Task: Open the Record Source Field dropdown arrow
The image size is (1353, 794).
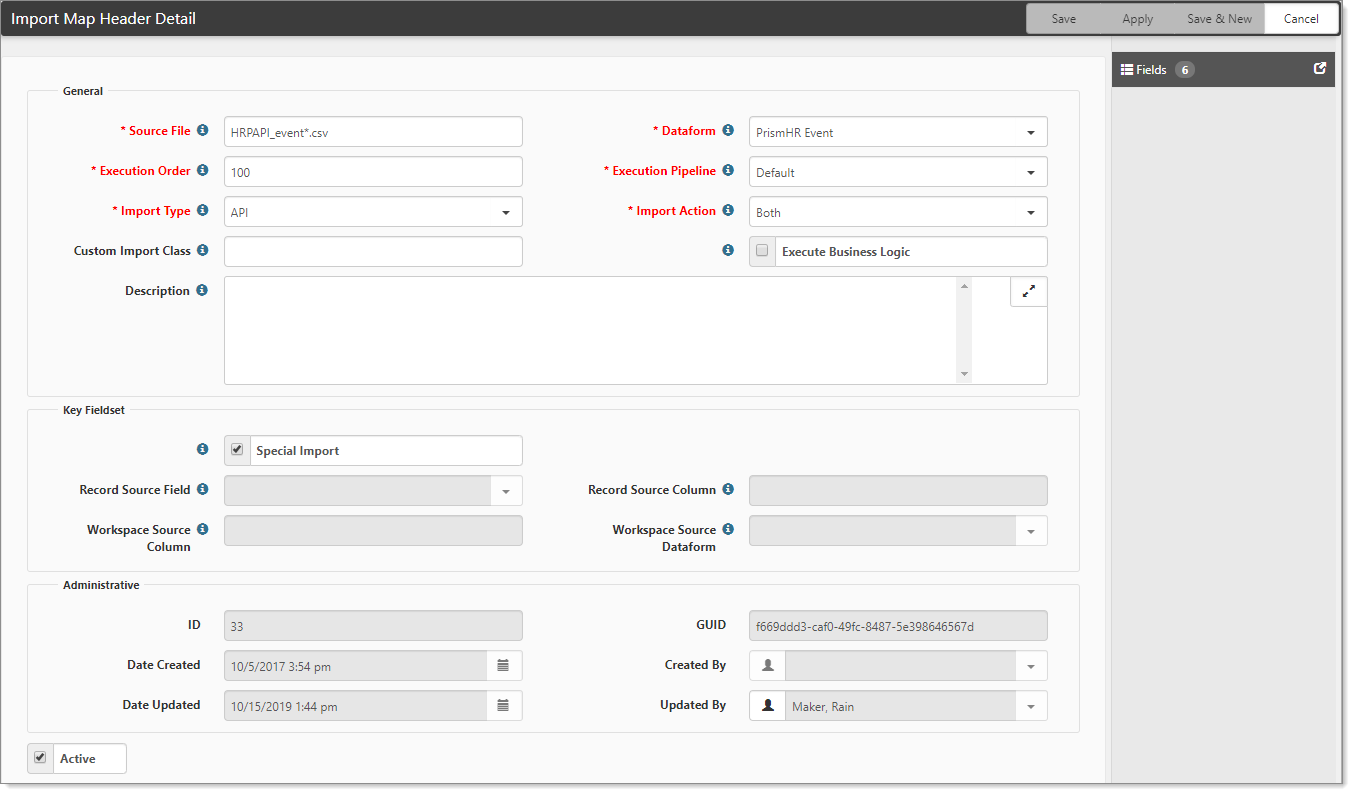Action: point(506,491)
